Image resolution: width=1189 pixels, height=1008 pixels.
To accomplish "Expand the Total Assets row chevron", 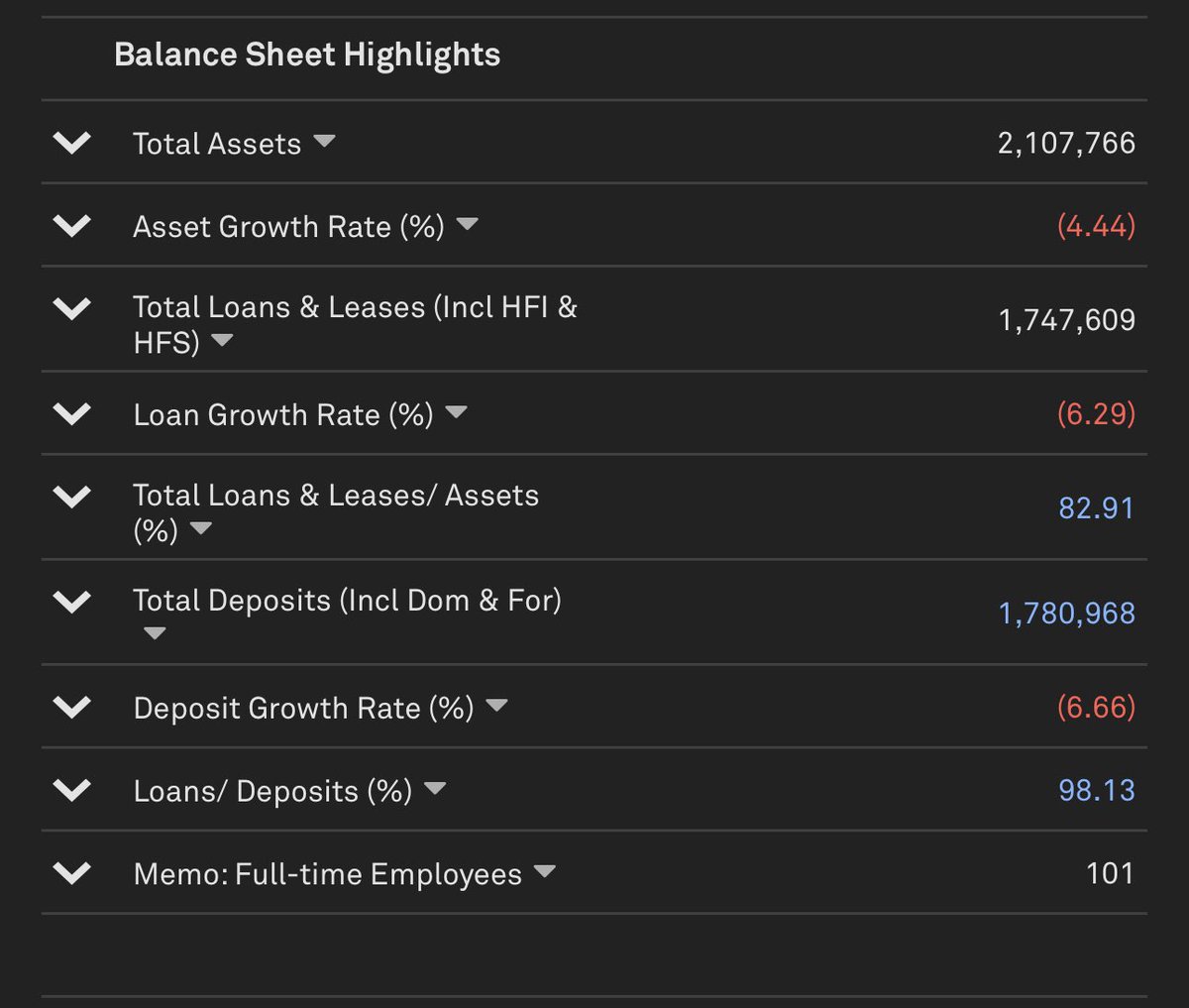I will click(x=72, y=143).
